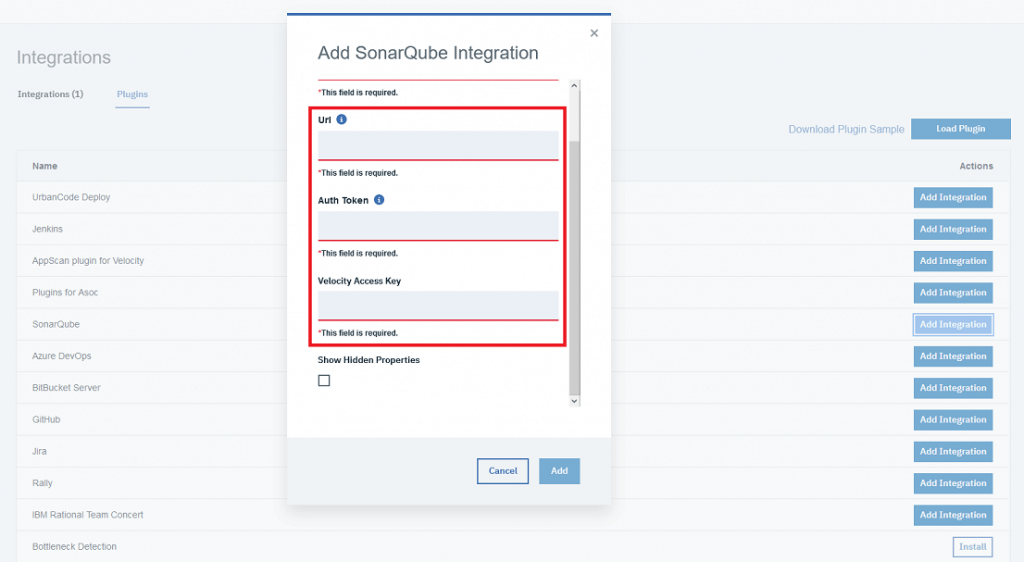1024x562 pixels.
Task: Add Integration for GitHub
Action: (953, 420)
